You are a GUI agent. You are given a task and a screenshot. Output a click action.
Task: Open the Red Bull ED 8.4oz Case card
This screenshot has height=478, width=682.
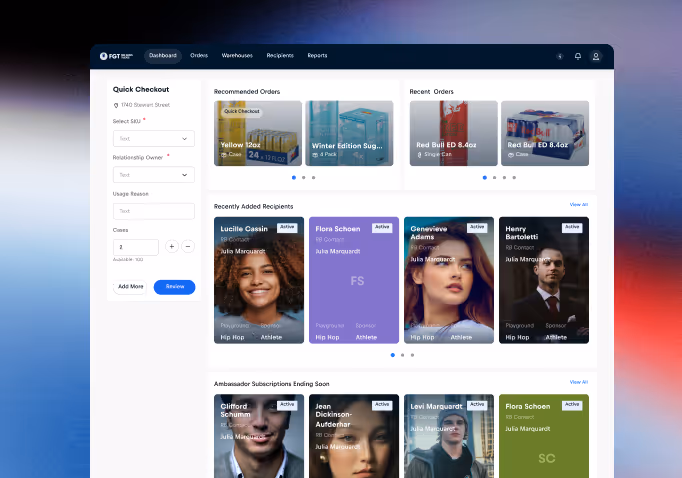click(x=545, y=134)
